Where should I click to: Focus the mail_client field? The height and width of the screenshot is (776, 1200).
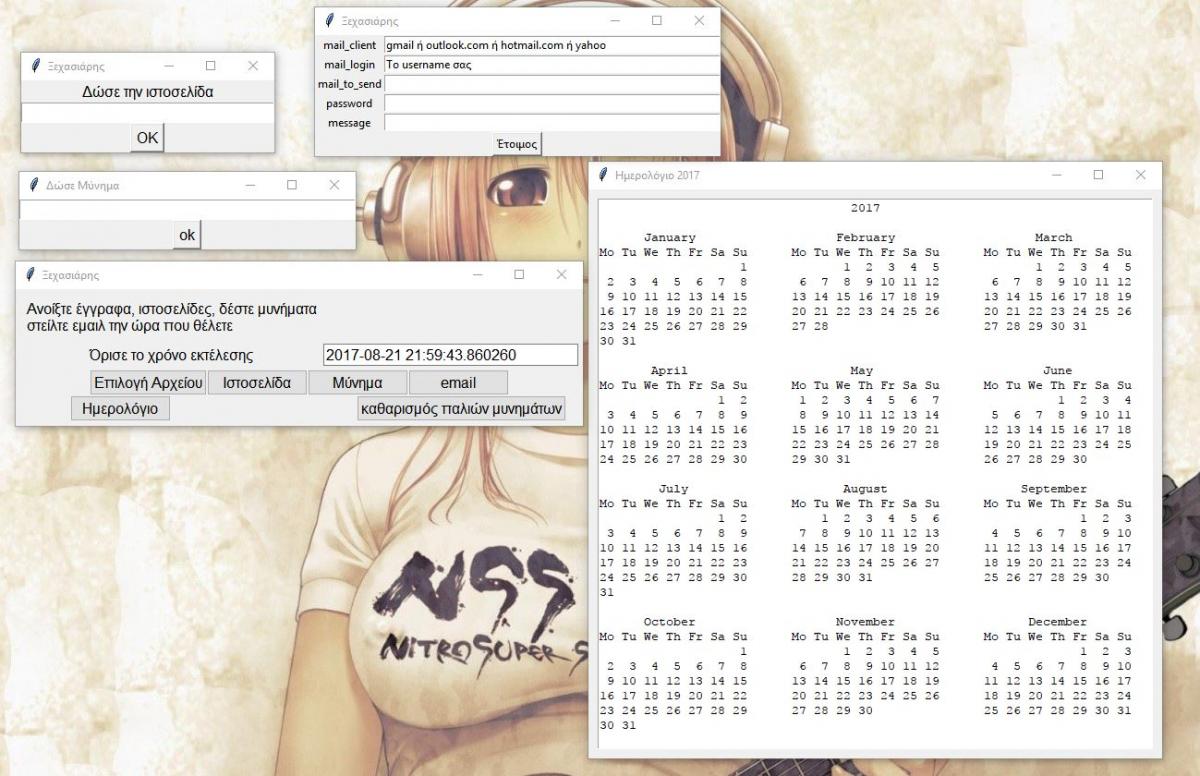click(x=551, y=45)
